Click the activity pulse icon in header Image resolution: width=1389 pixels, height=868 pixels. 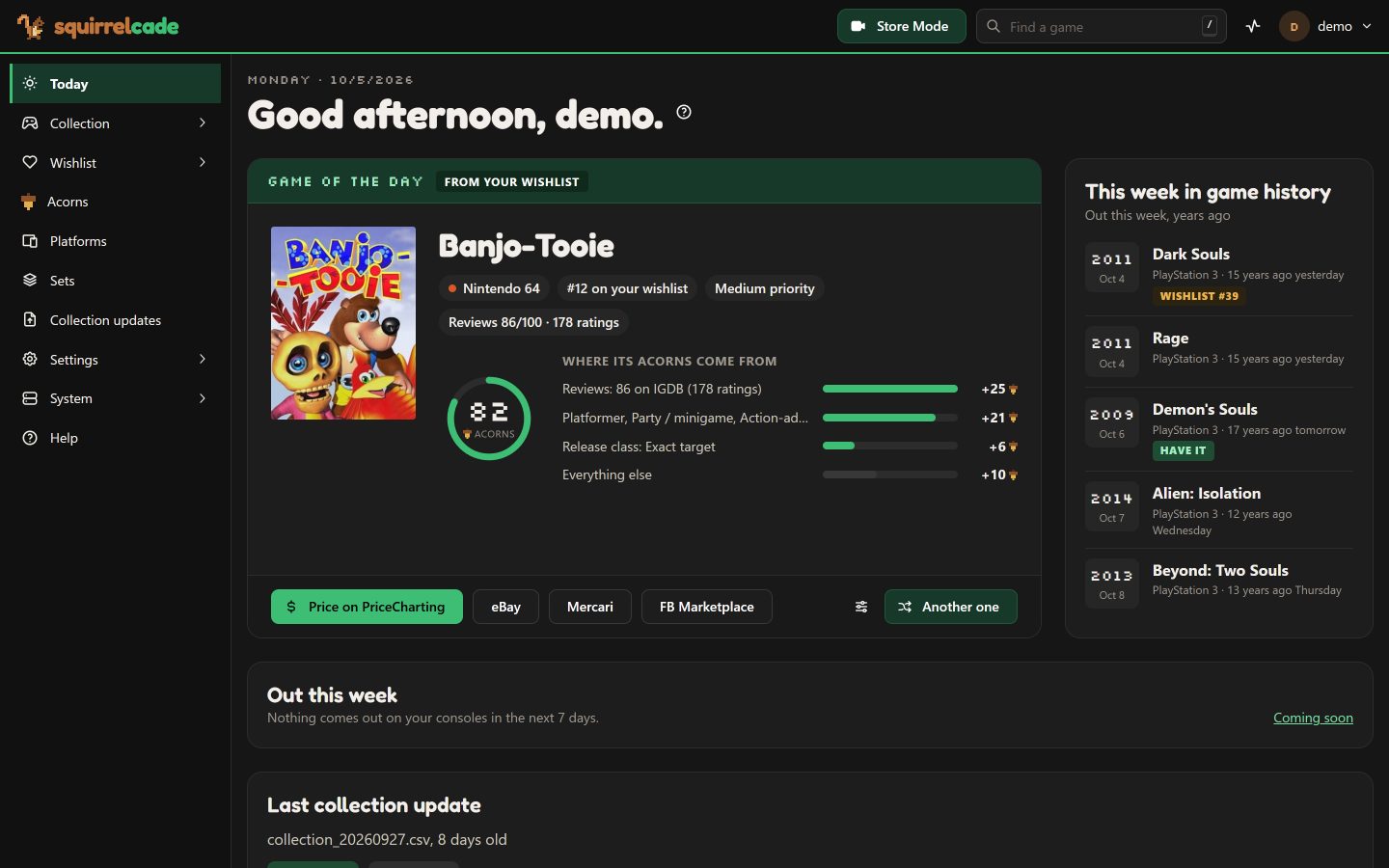(1253, 26)
